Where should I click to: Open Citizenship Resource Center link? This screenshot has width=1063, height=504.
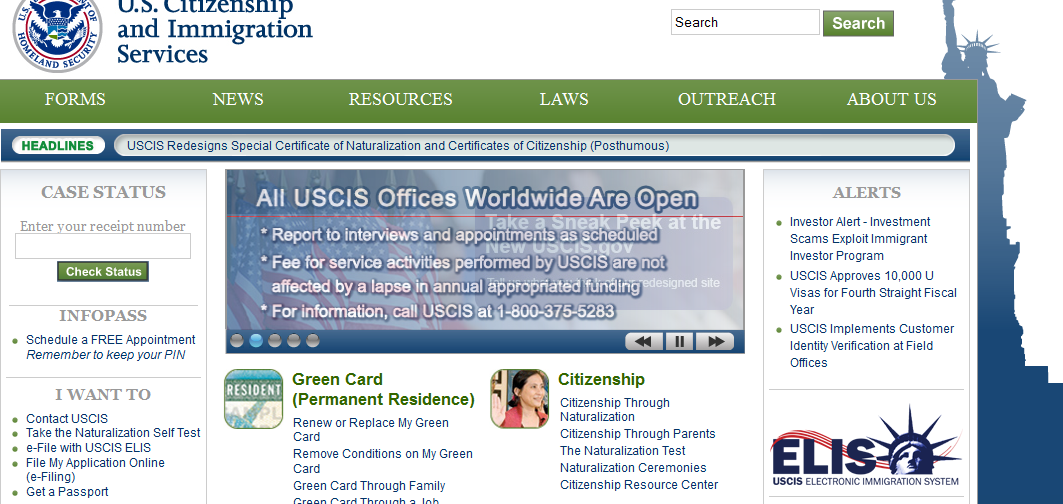pyautogui.click(x=639, y=484)
